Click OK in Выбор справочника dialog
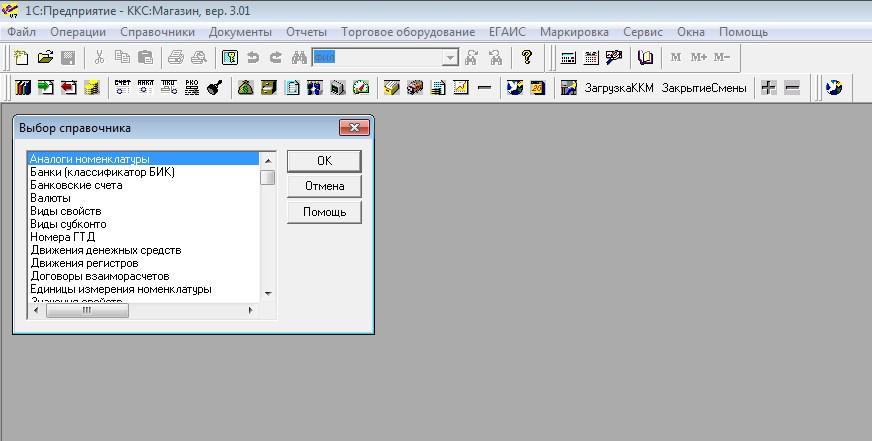 (x=324, y=160)
